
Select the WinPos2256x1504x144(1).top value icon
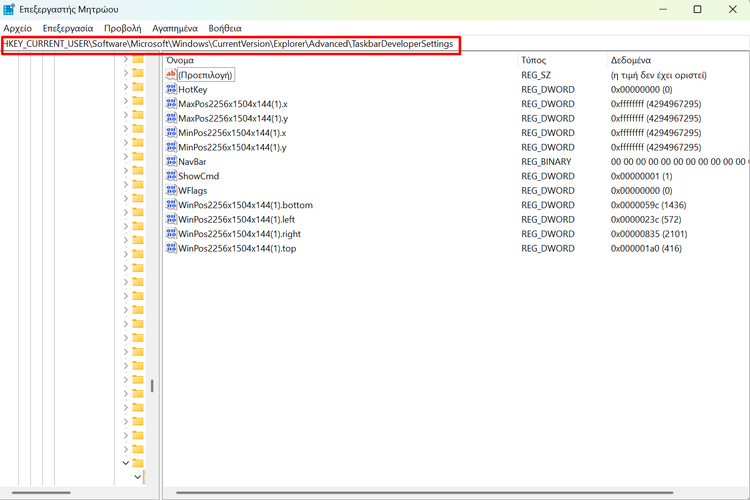[x=171, y=248]
